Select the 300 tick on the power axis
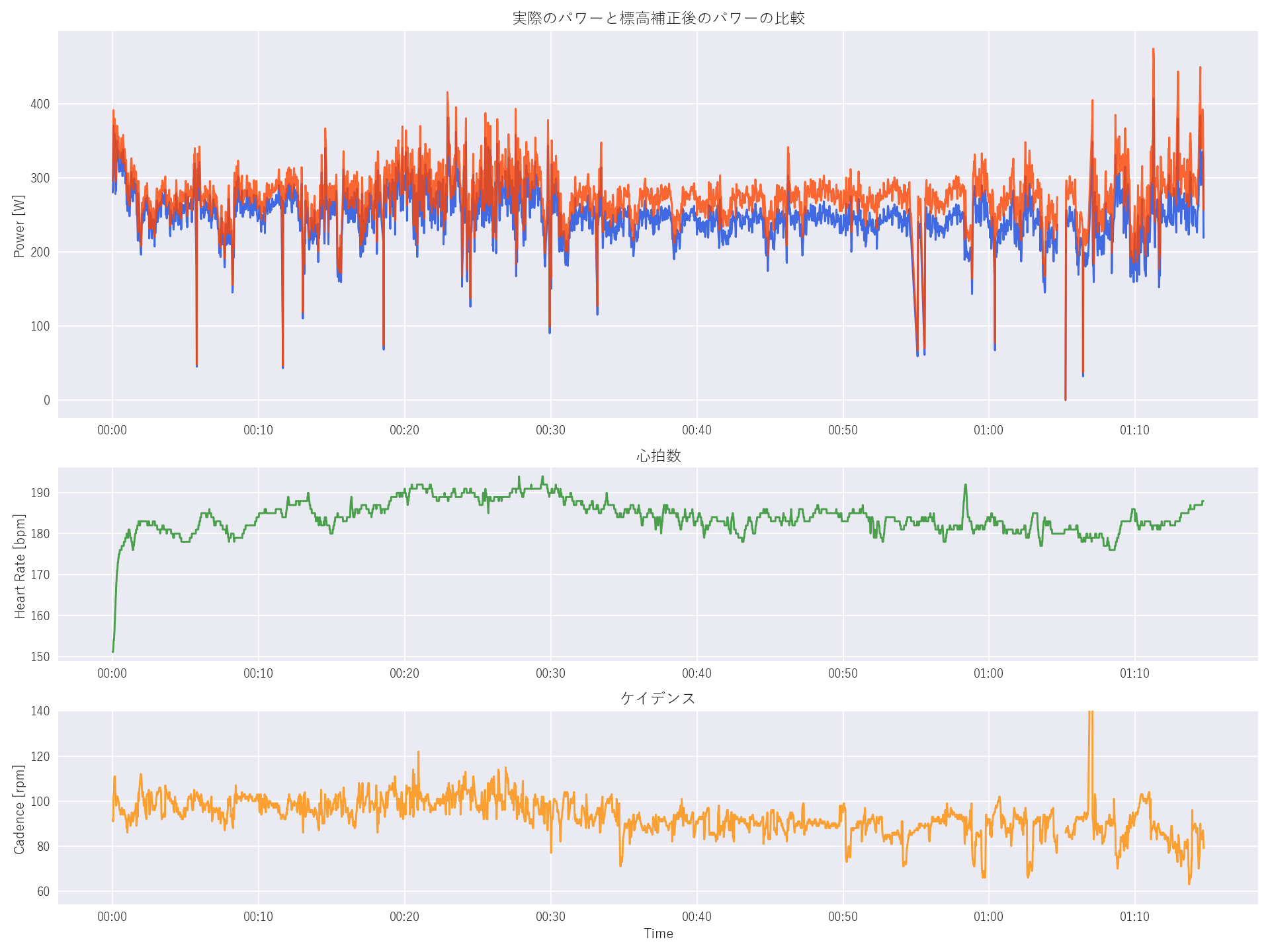The width and height of the screenshot is (1270, 952). [x=40, y=178]
